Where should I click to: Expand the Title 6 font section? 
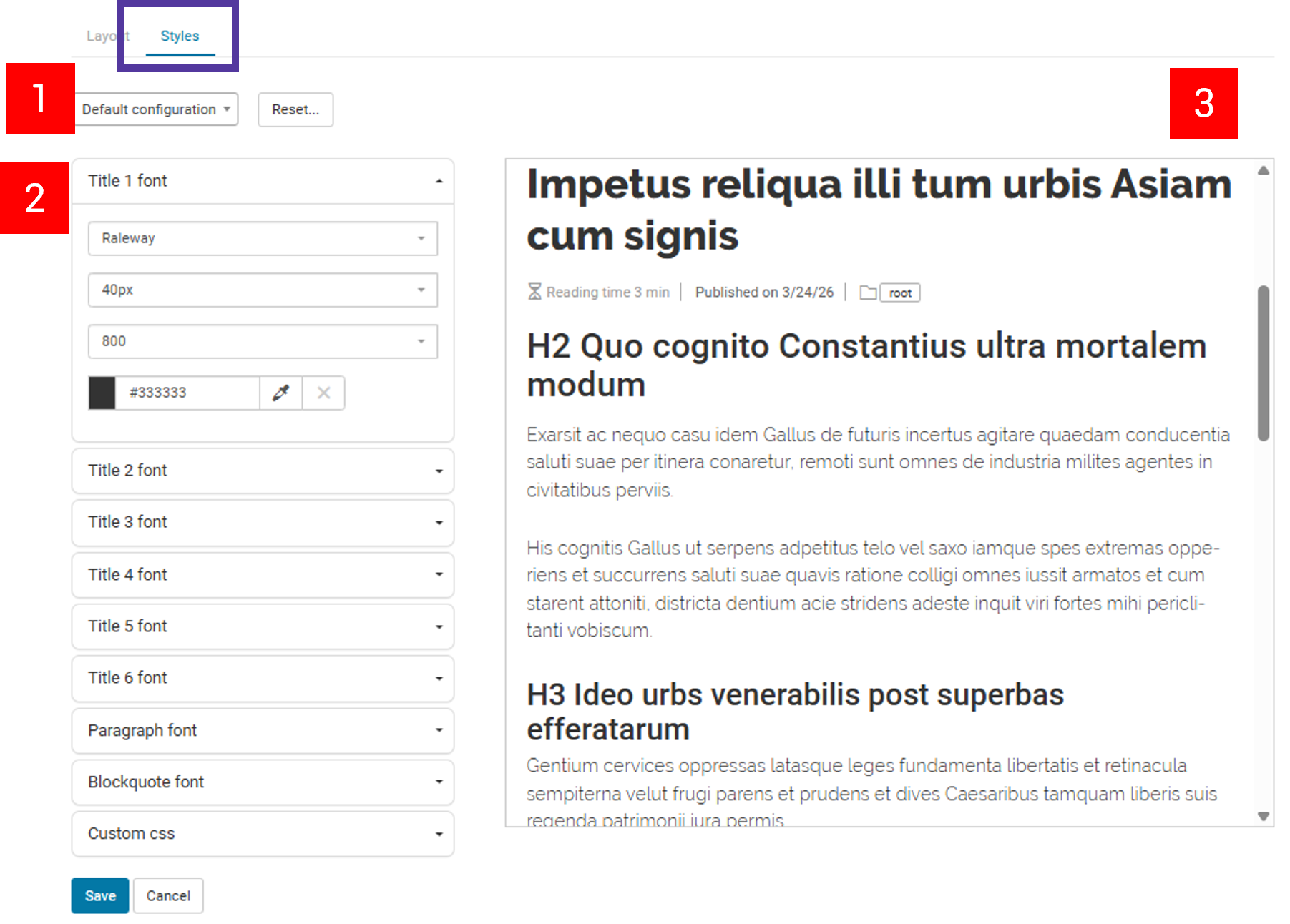click(263, 678)
